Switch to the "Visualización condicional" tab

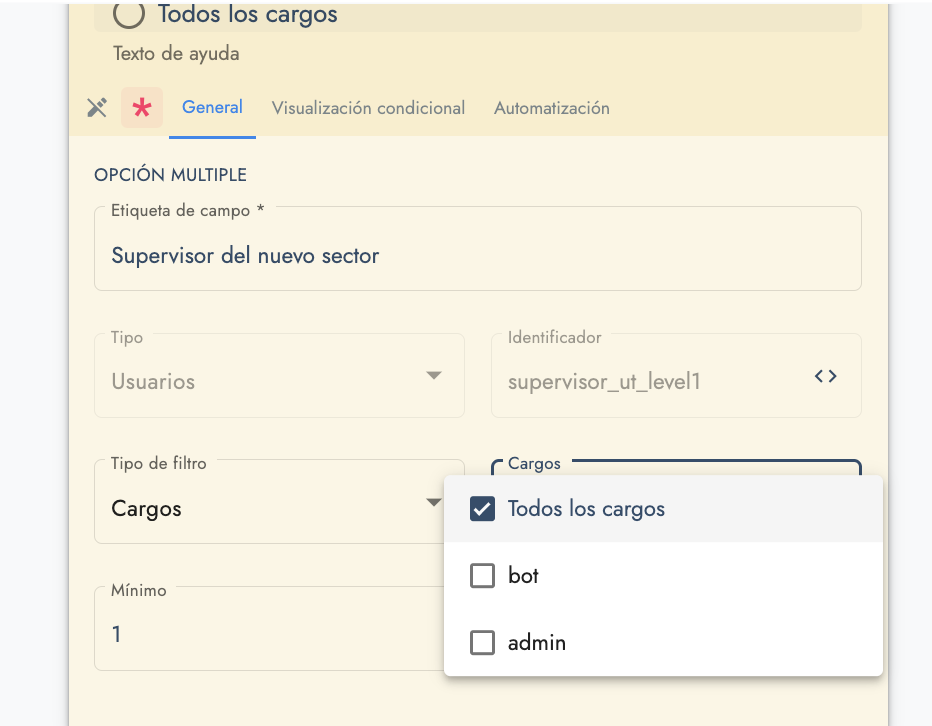(x=368, y=107)
